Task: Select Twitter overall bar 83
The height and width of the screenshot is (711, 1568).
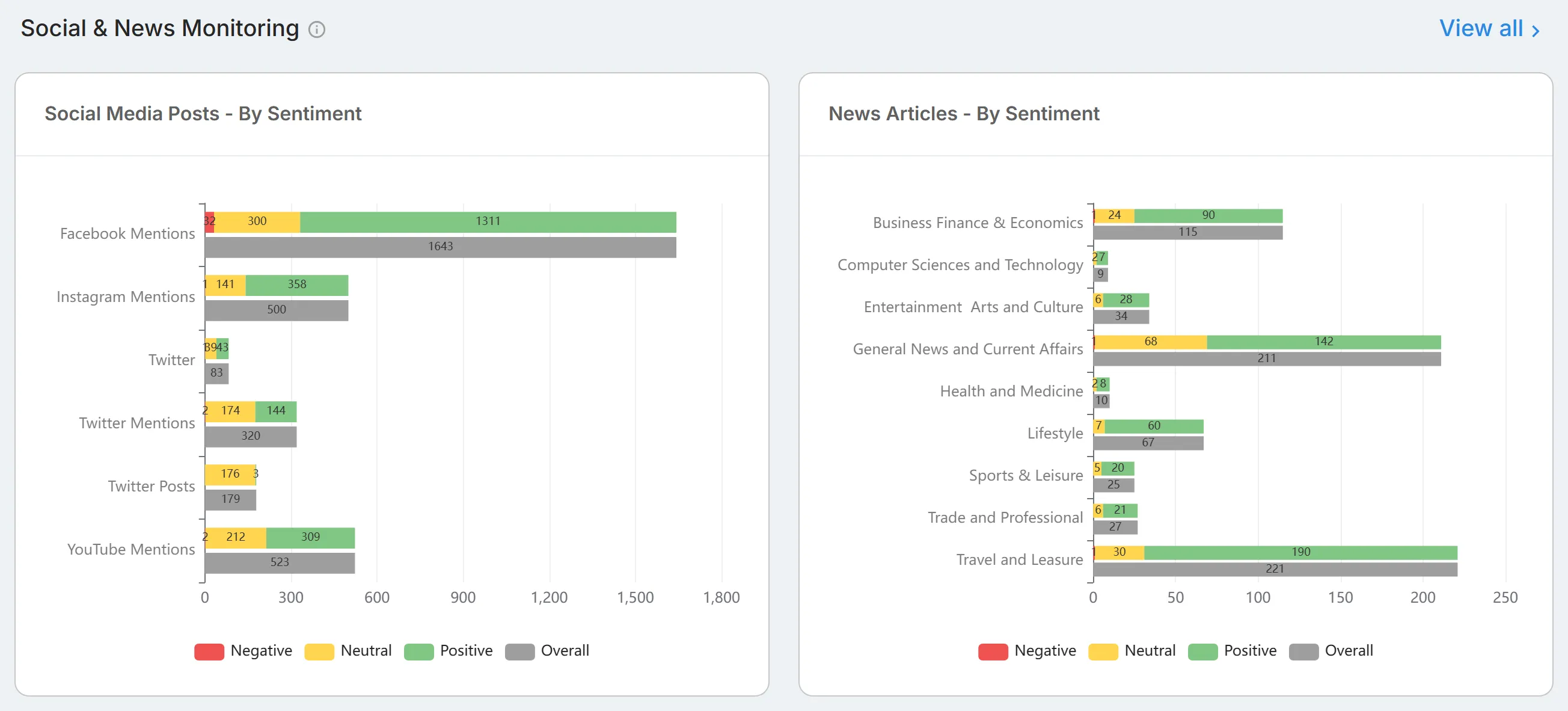Action: click(216, 374)
